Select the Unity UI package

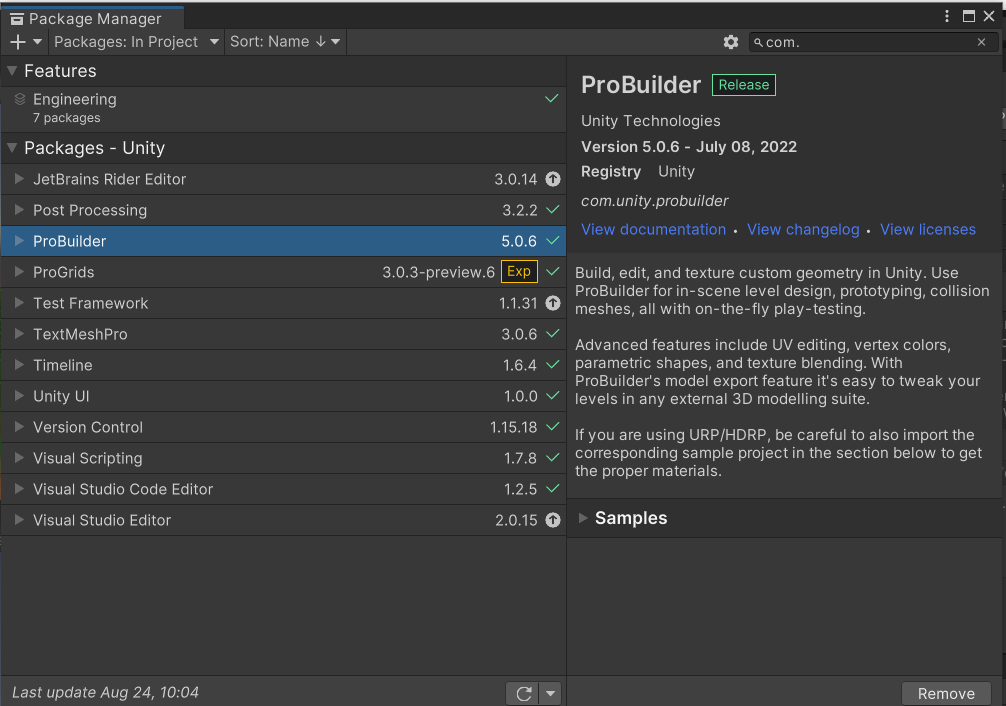(284, 396)
